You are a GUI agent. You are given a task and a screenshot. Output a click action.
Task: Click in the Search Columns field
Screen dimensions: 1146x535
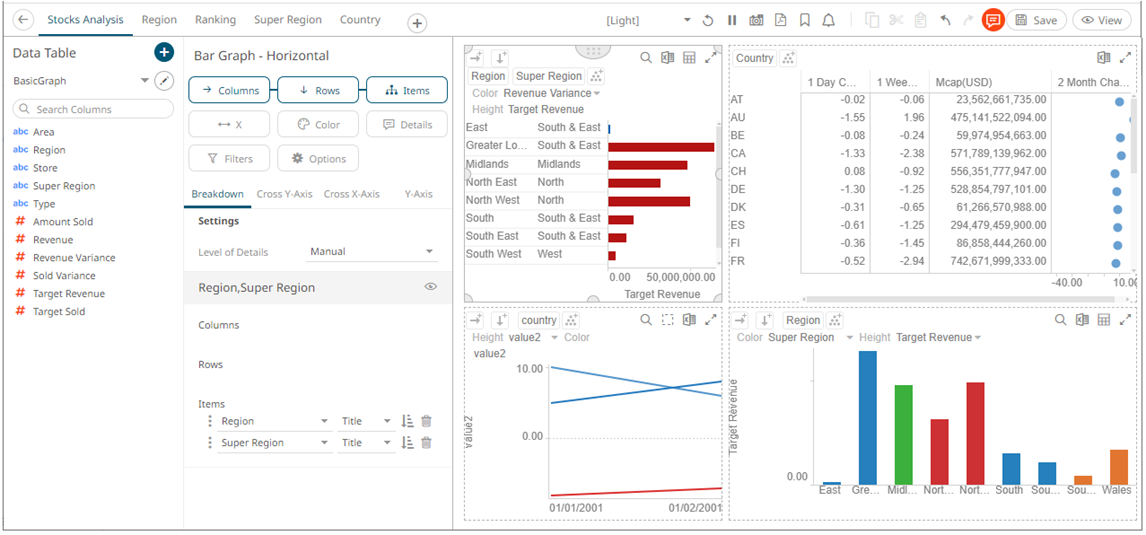click(x=93, y=109)
